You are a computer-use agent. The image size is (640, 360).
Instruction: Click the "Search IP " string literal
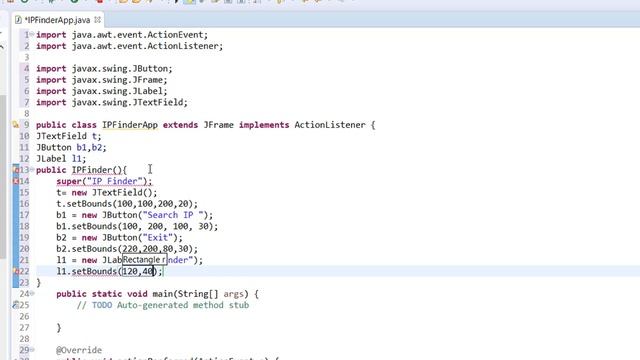pos(173,215)
